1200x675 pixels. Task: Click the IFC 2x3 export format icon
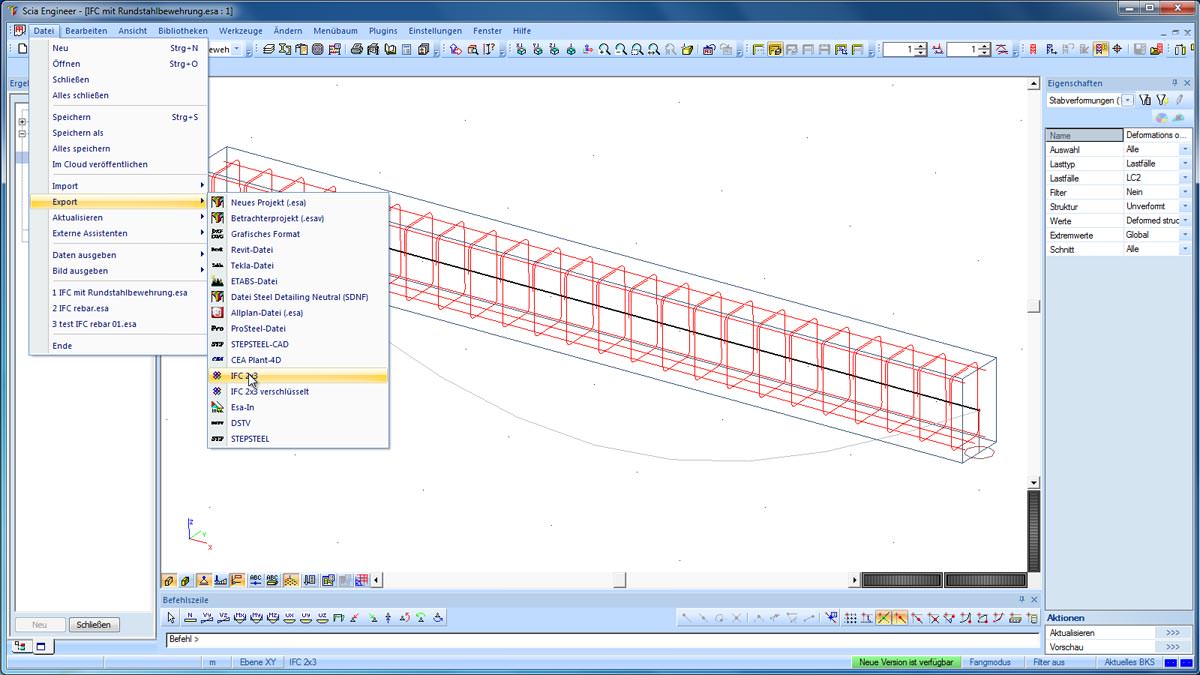tap(217, 376)
